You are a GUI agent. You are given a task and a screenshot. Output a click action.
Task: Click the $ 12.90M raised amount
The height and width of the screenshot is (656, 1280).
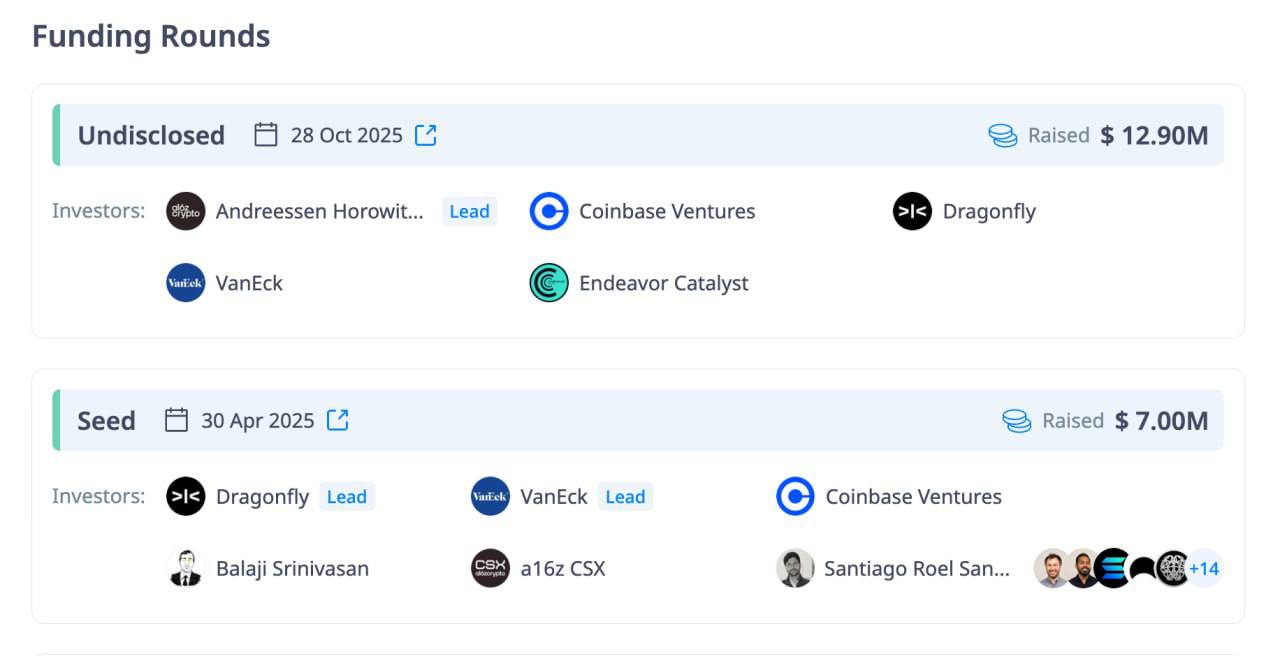click(1154, 135)
